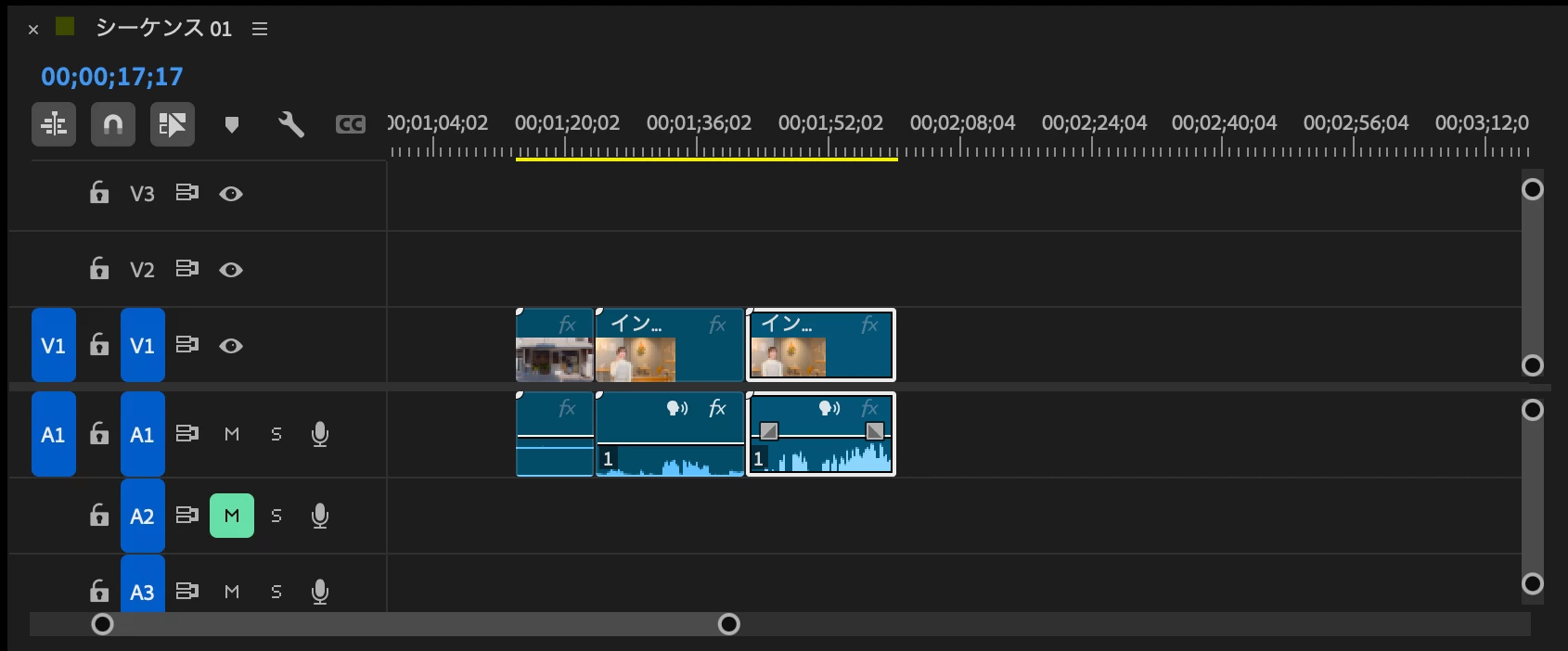Click left handle of horizontal zoom scrollbar

[103, 624]
